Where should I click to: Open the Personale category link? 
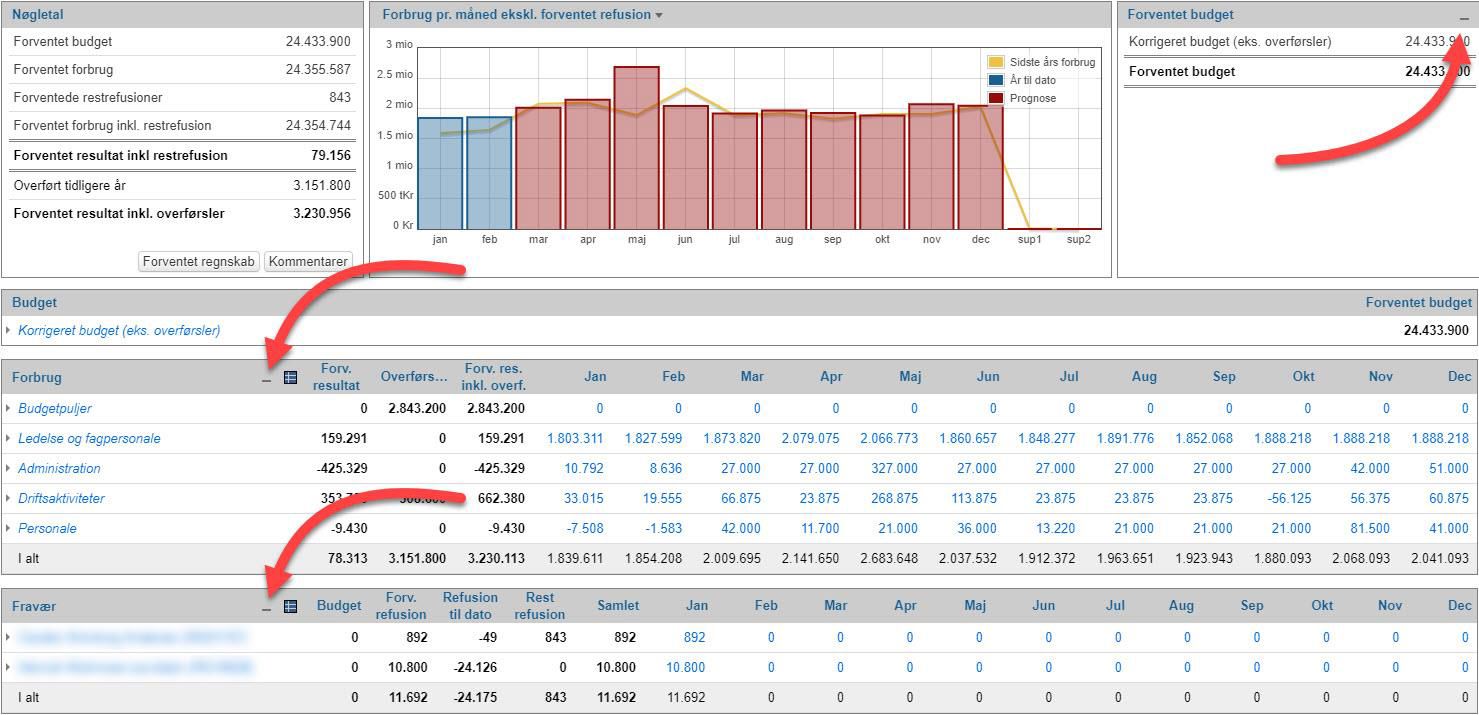[x=47, y=529]
